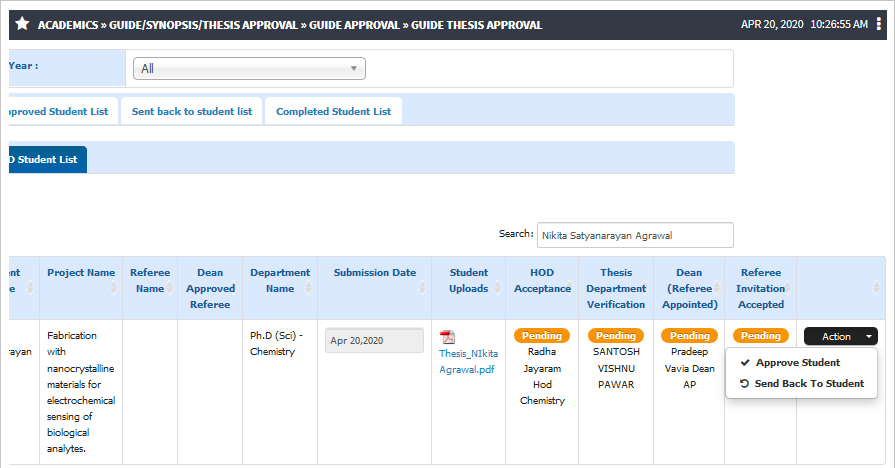Open the PDF icon under Student Uploads
The width and height of the screenshot is (895, 468).
[x=448, y=337]
